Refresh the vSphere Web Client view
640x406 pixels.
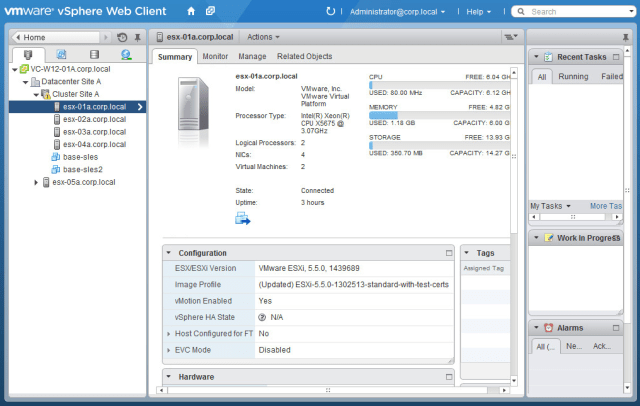pyautogui.click(x=332, y=11)
